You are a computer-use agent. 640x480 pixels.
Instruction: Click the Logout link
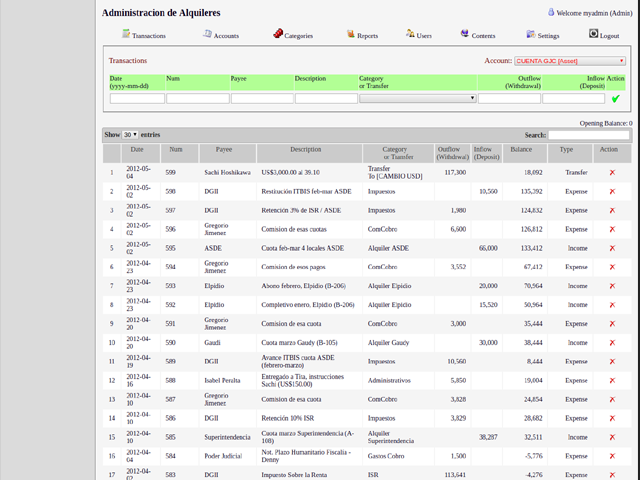(x=609, y=36)
